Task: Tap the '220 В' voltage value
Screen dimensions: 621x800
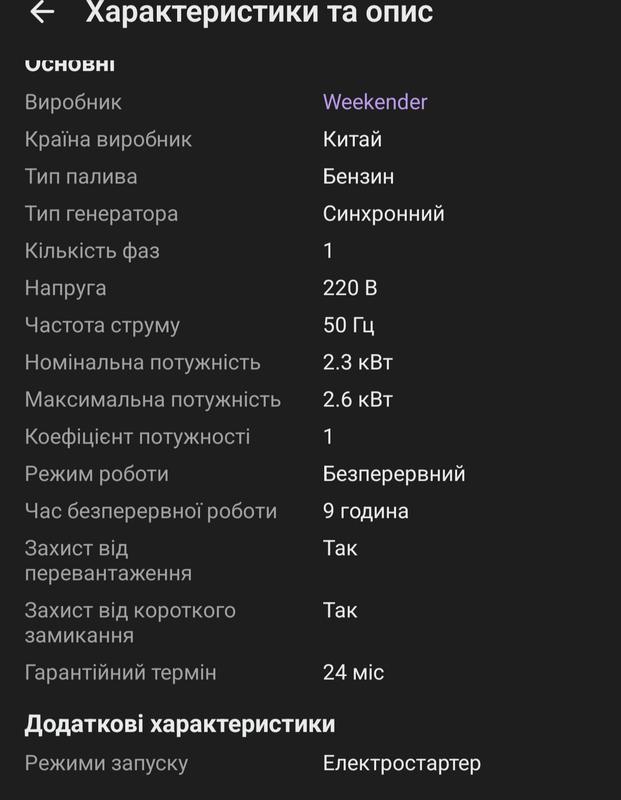Action: [350, 288]
